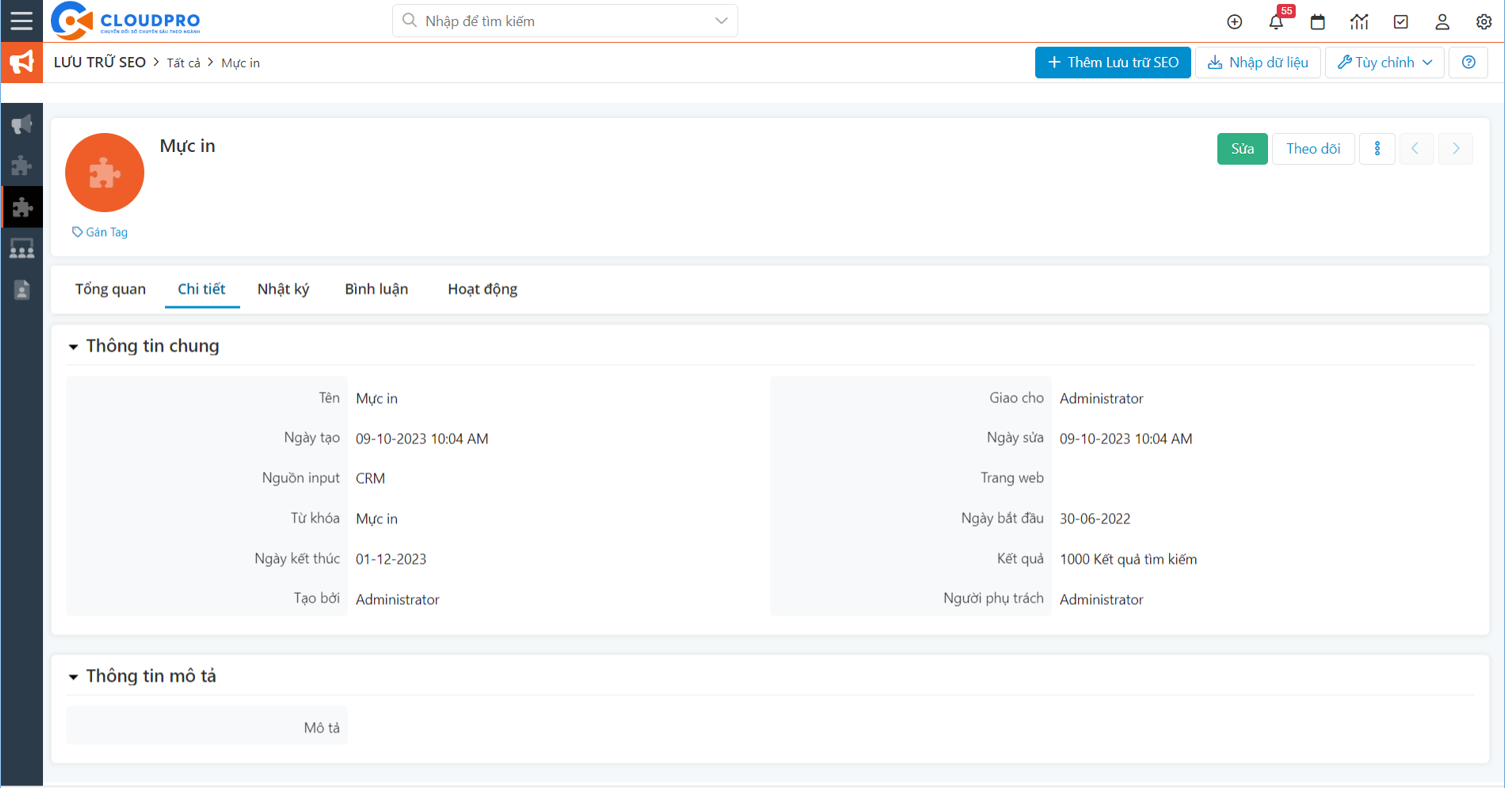
Task: Focus the Nhập để tìm kiếm search field
Action: click(x=565, y=21)
